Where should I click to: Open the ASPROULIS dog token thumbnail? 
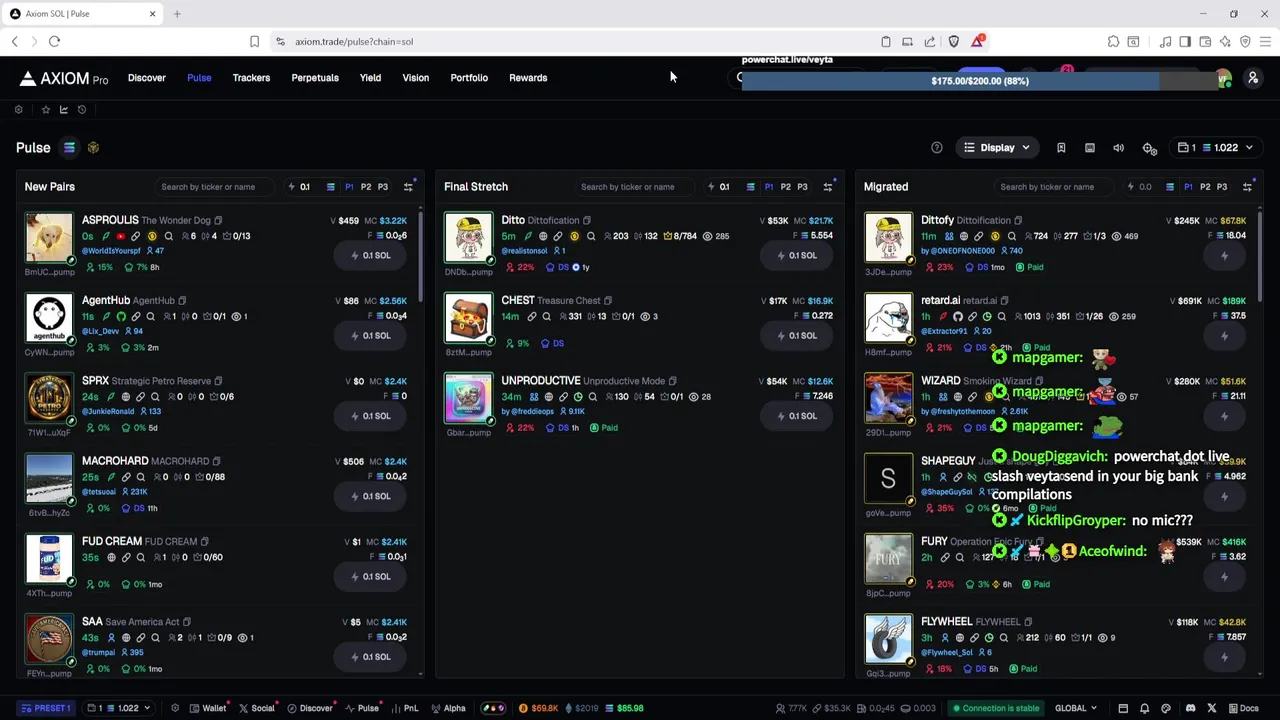[x=49, y=238]
